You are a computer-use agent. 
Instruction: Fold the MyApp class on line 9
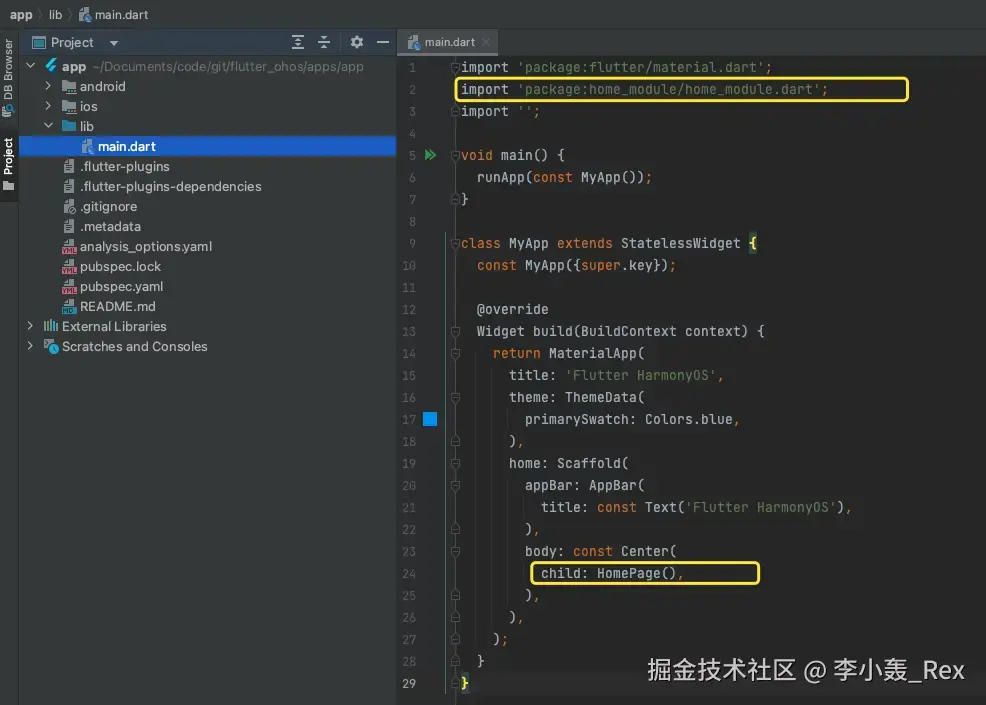(x=455, y=243)
